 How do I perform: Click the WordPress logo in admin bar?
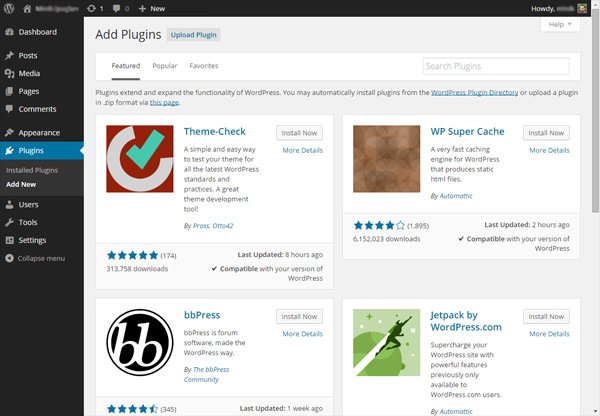pyautogui.click(x=9, y=8)
